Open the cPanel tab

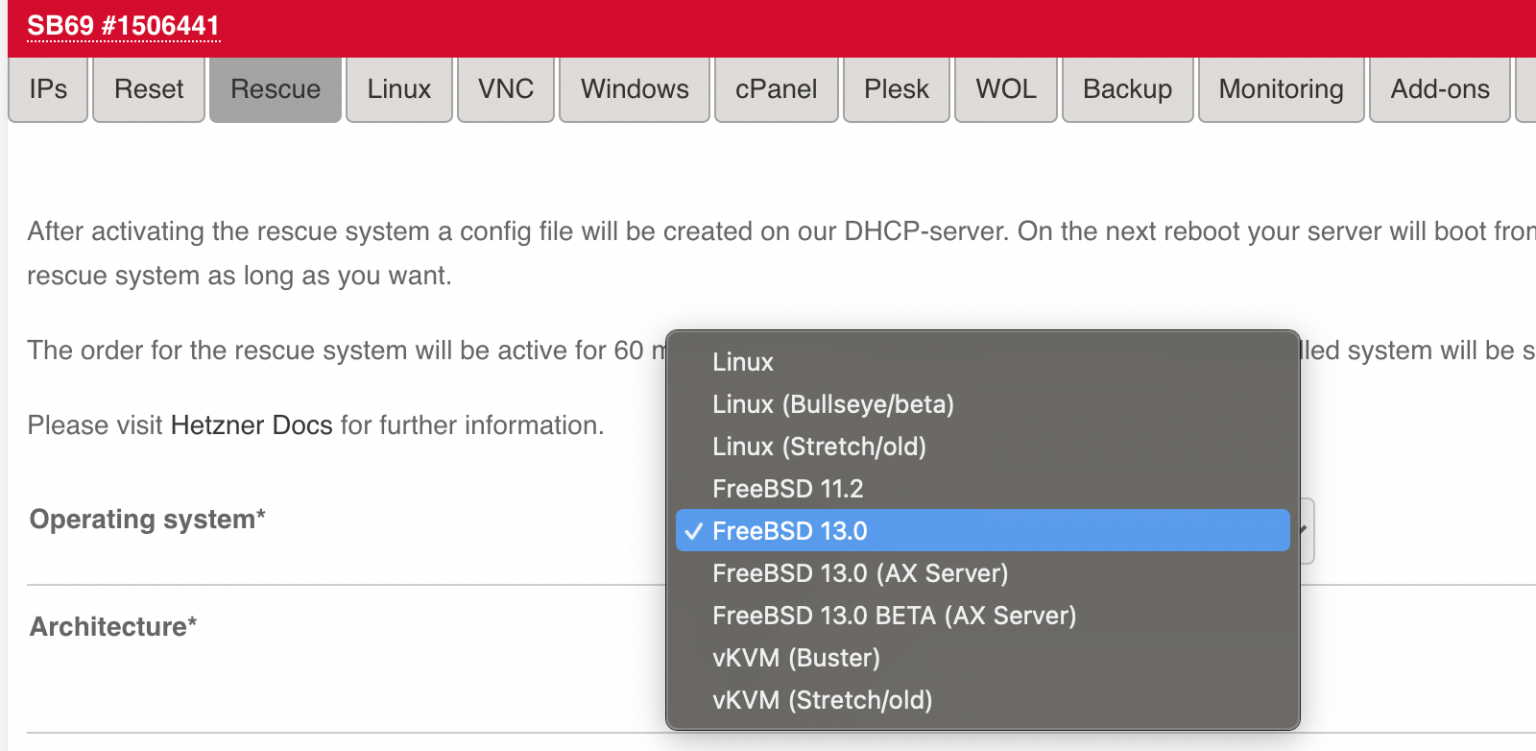pos(776,89)
